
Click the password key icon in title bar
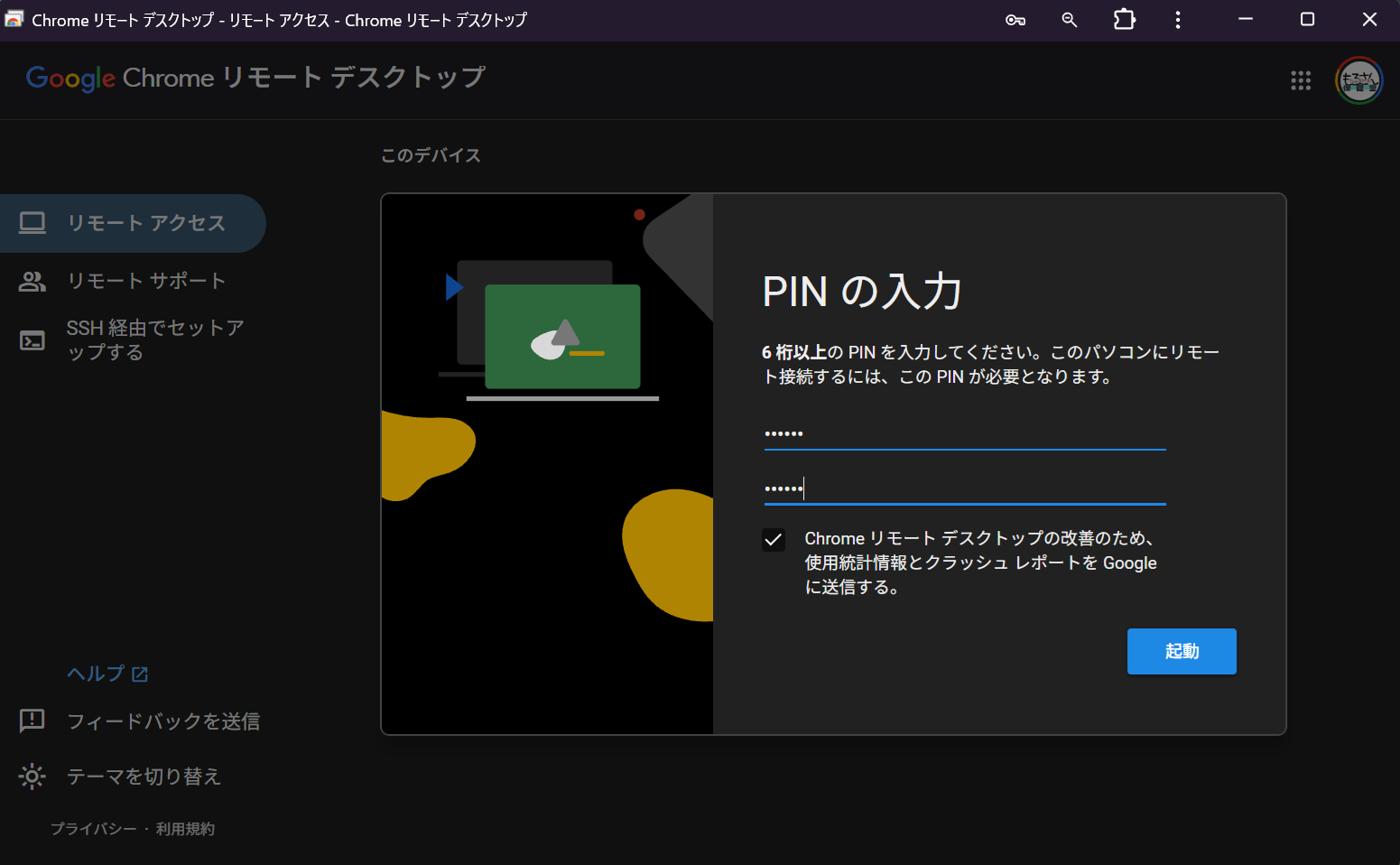coord(1015,20)
